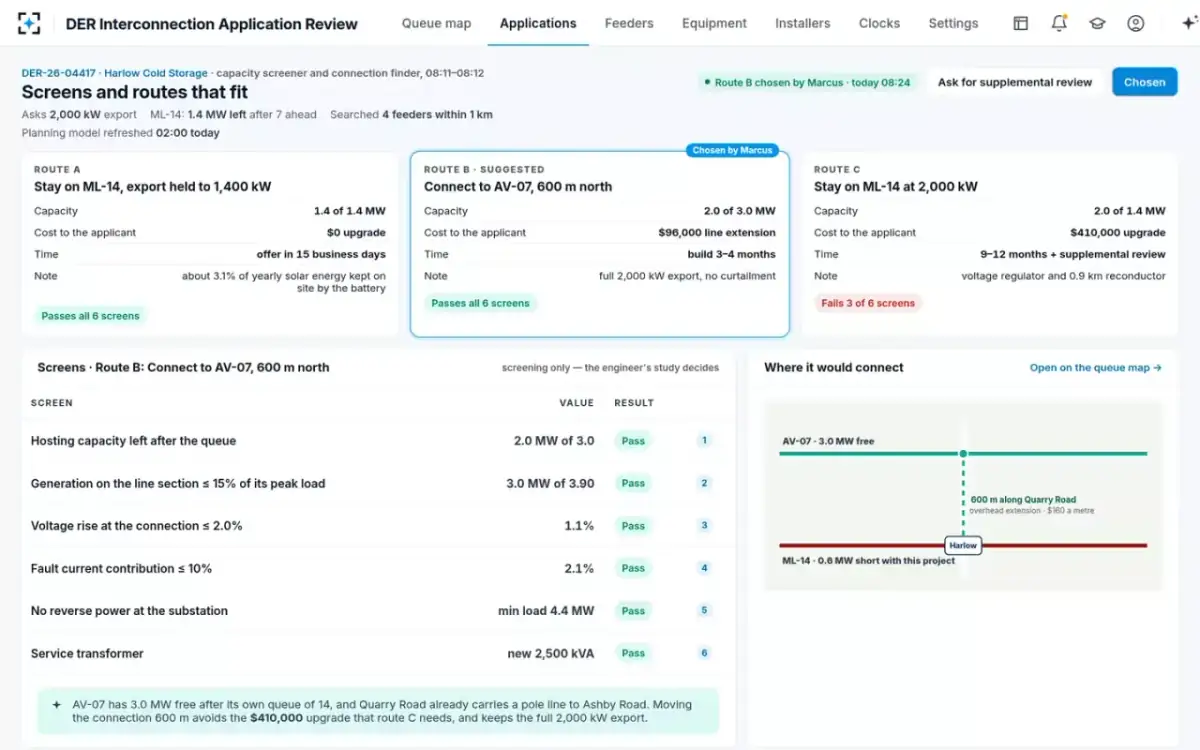Click the new 2,500 kVA value
Screen dimensions: 1200x750
coord(551,653)
